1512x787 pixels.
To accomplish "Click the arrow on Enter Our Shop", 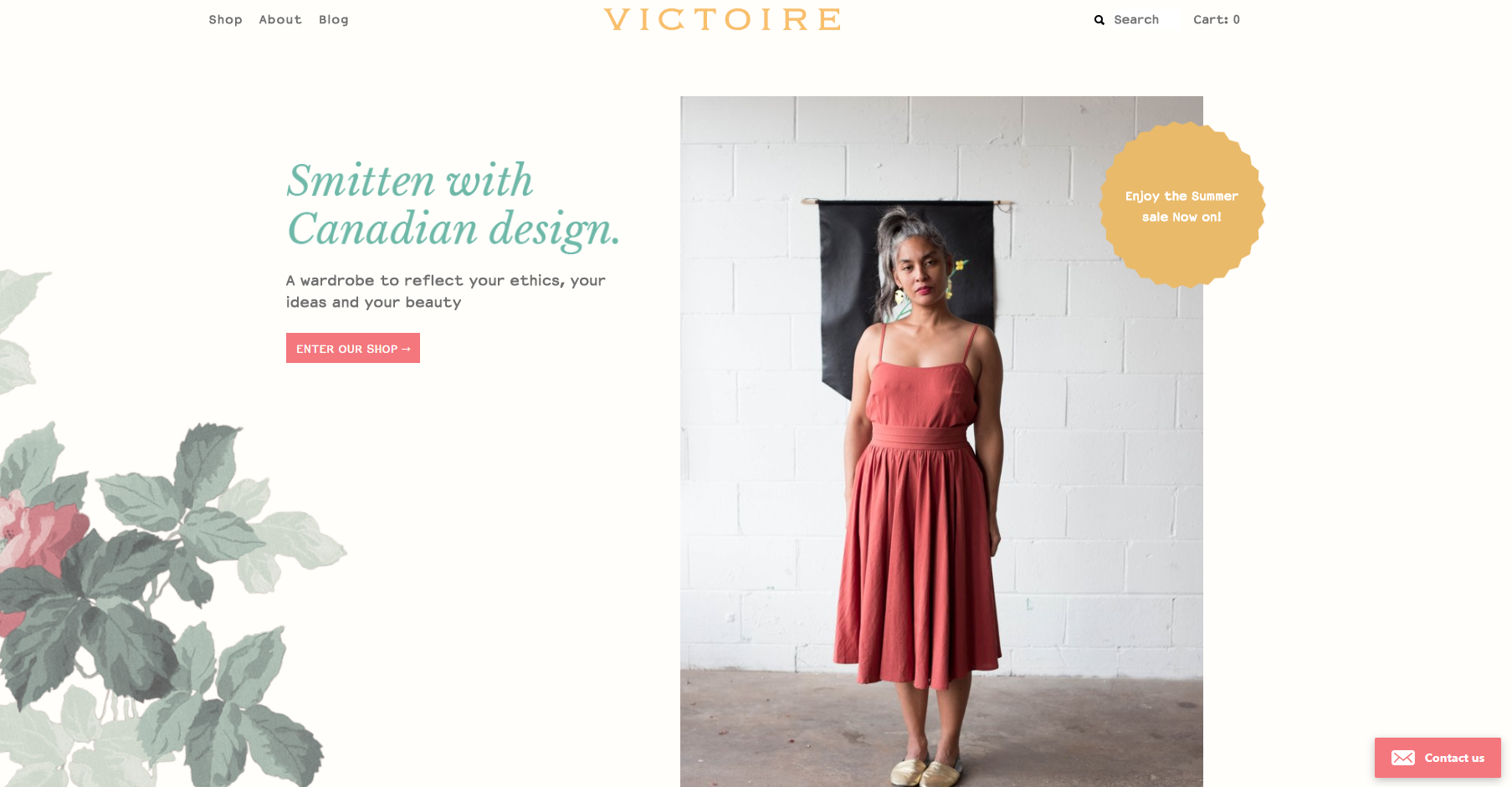I will 407,349.
